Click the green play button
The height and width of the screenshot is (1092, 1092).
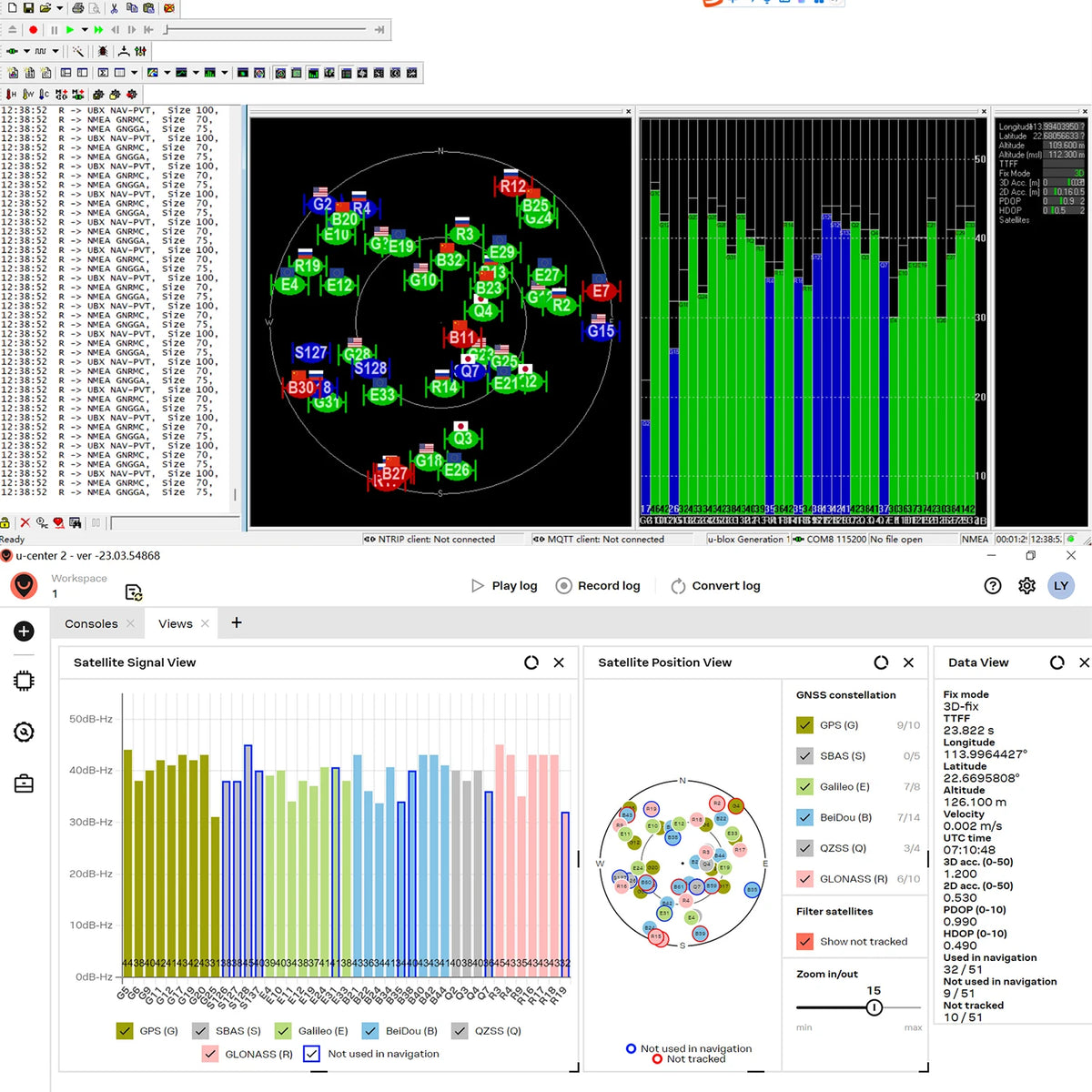(70, 30)
